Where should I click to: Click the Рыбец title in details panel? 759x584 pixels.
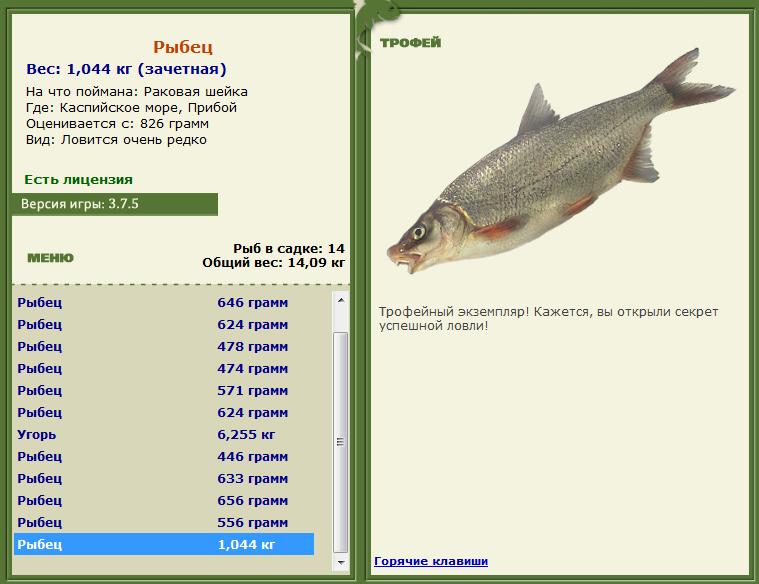coord(183,47)
